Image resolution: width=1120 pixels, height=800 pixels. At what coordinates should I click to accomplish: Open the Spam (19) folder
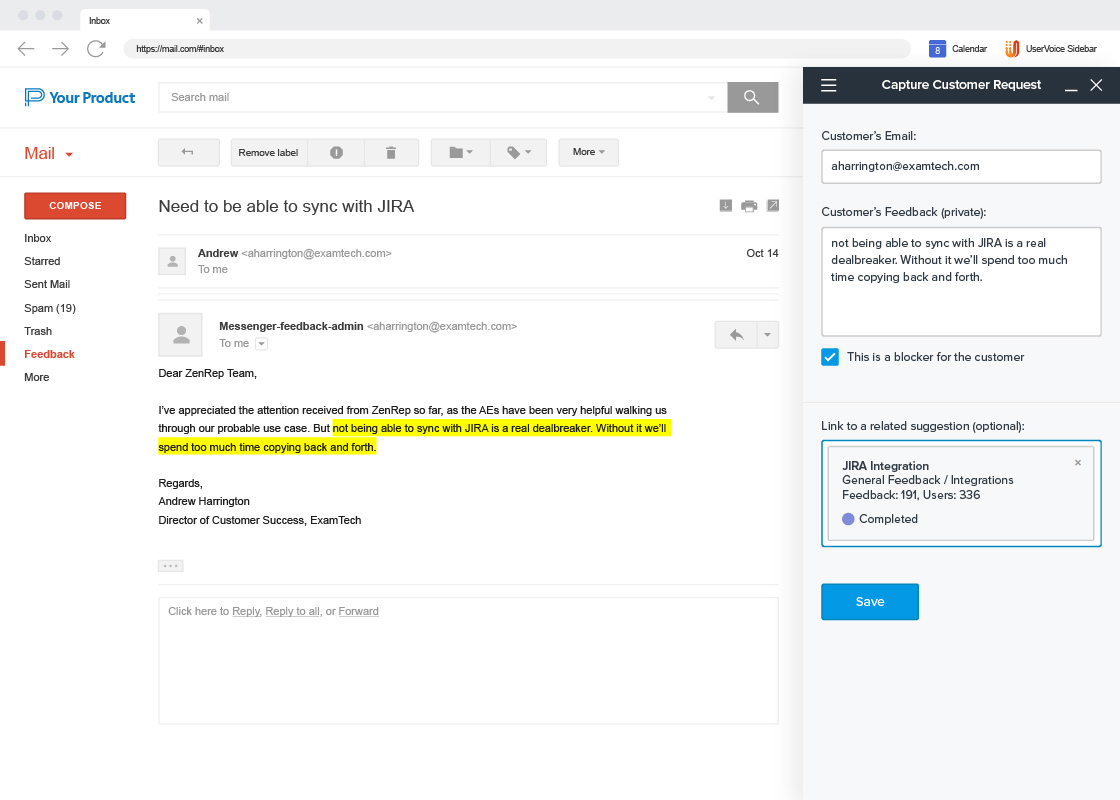(50, 309)
